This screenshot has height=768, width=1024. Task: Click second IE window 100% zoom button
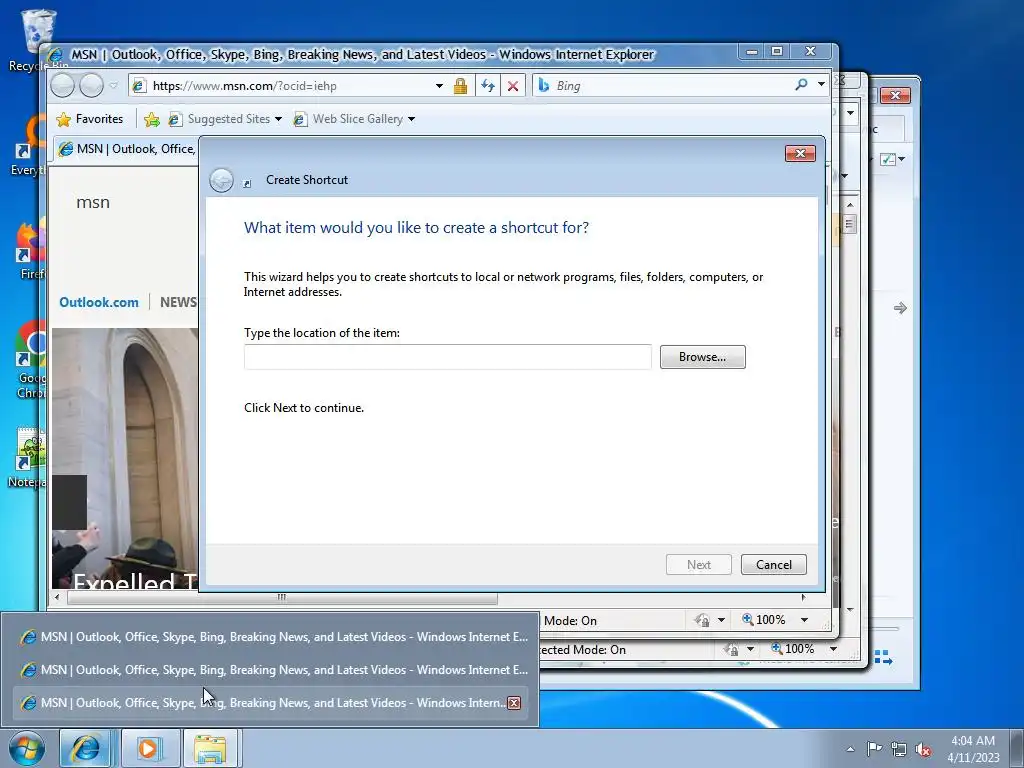[792, 649]
